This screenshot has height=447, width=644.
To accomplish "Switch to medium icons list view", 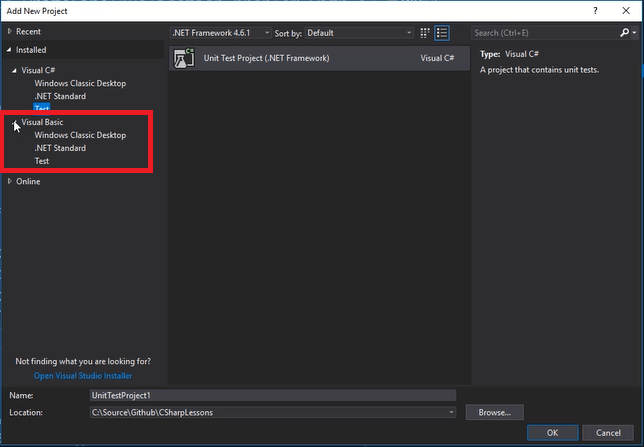I will click(x=442, y=33).
